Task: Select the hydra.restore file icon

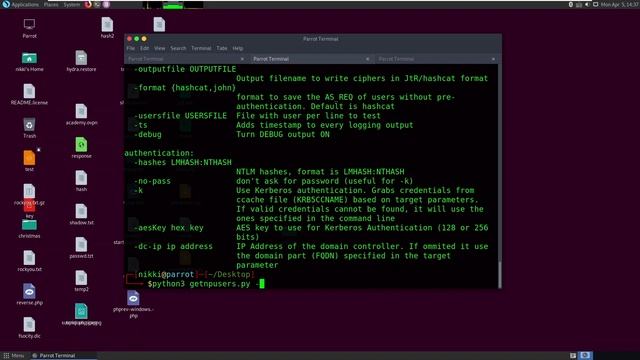Action: pos(81,58)
